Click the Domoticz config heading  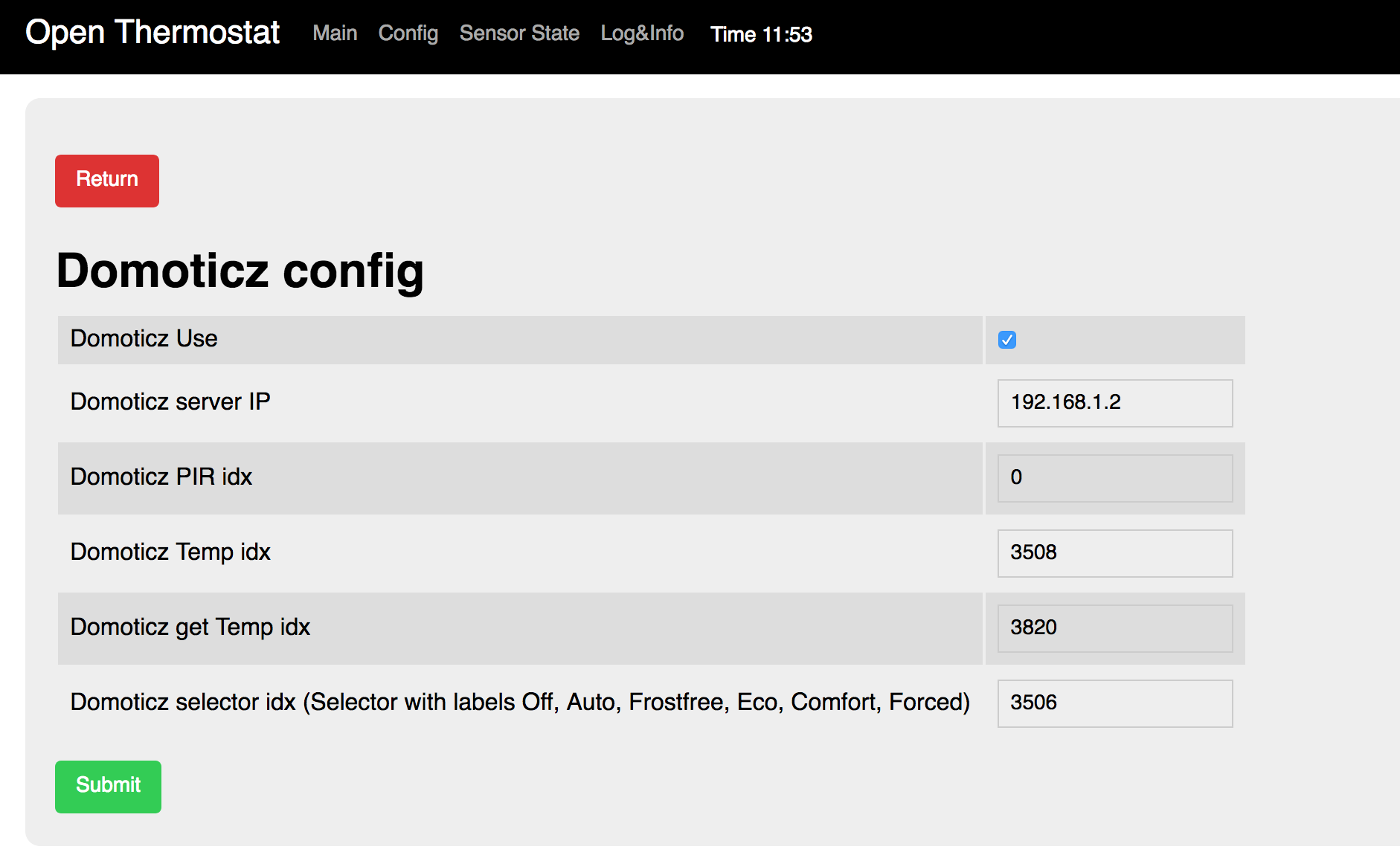[240, 271]
